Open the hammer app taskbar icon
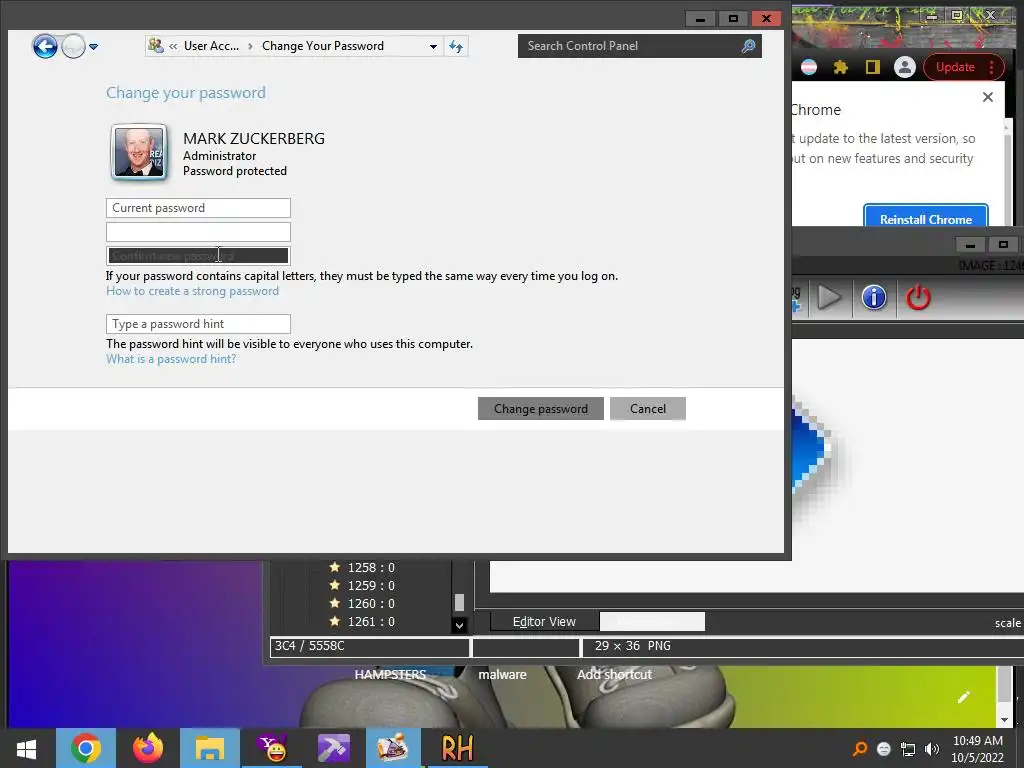 (x=334, y=748)
